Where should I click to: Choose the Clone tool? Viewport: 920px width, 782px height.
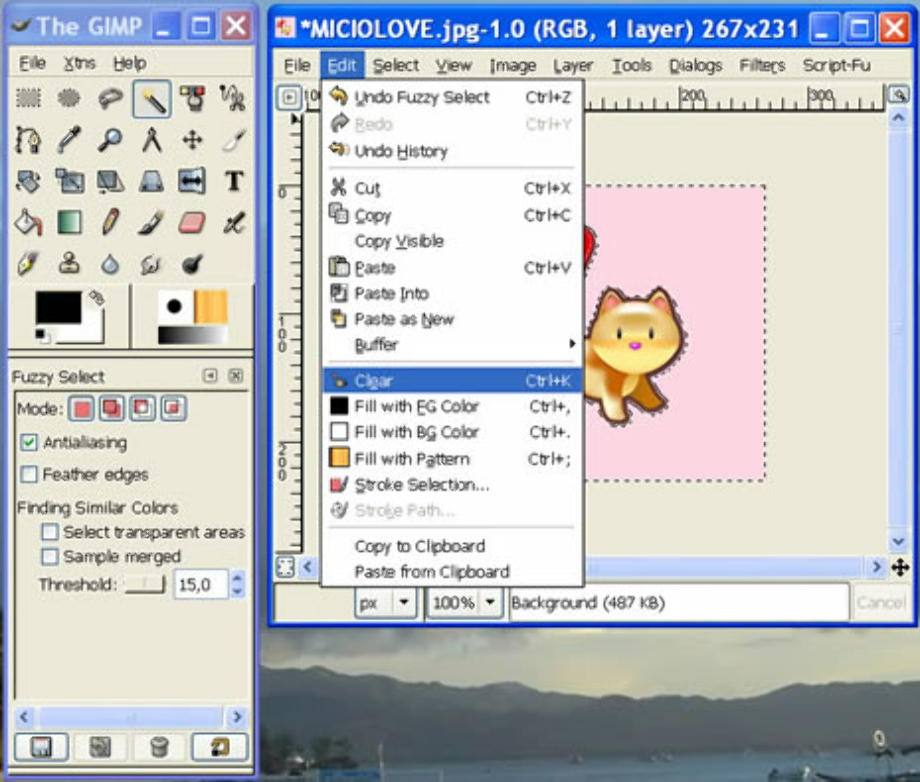click(69, 262)
